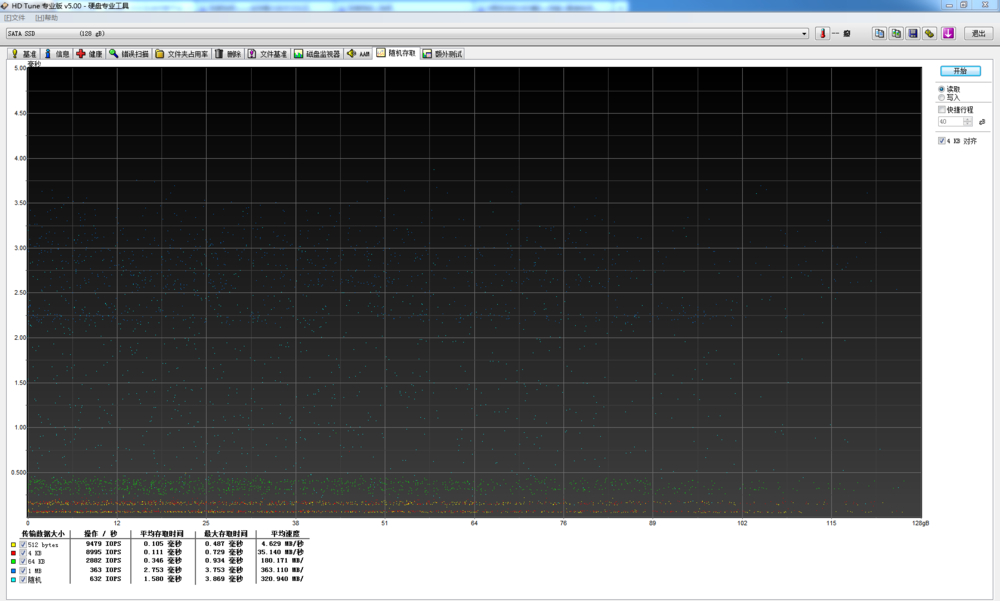
Task: Uncheck the 512 bytes transfer size checkbox
Action: pos(23,545)
